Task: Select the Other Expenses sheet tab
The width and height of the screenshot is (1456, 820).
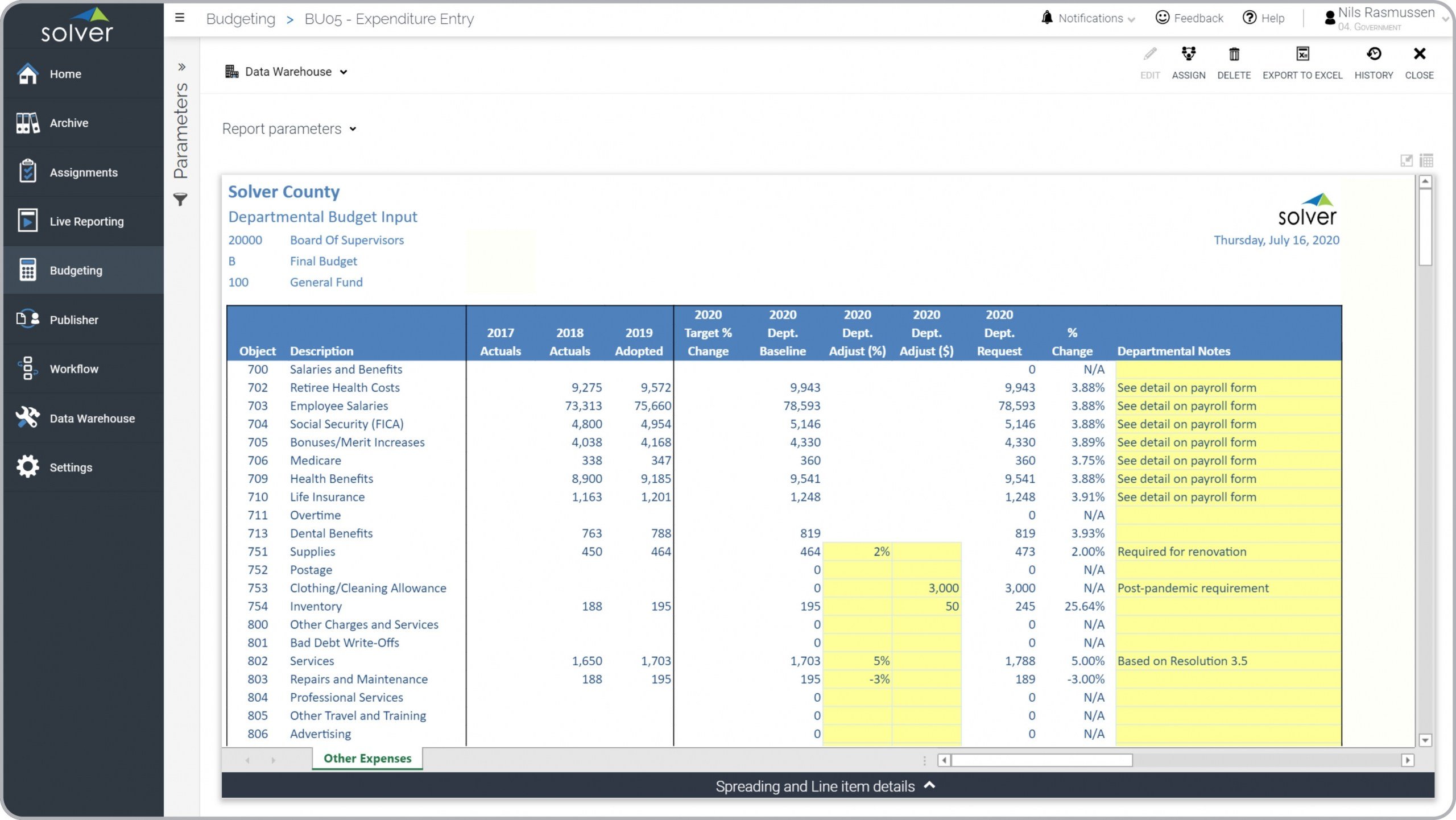Action: point(367,758)
